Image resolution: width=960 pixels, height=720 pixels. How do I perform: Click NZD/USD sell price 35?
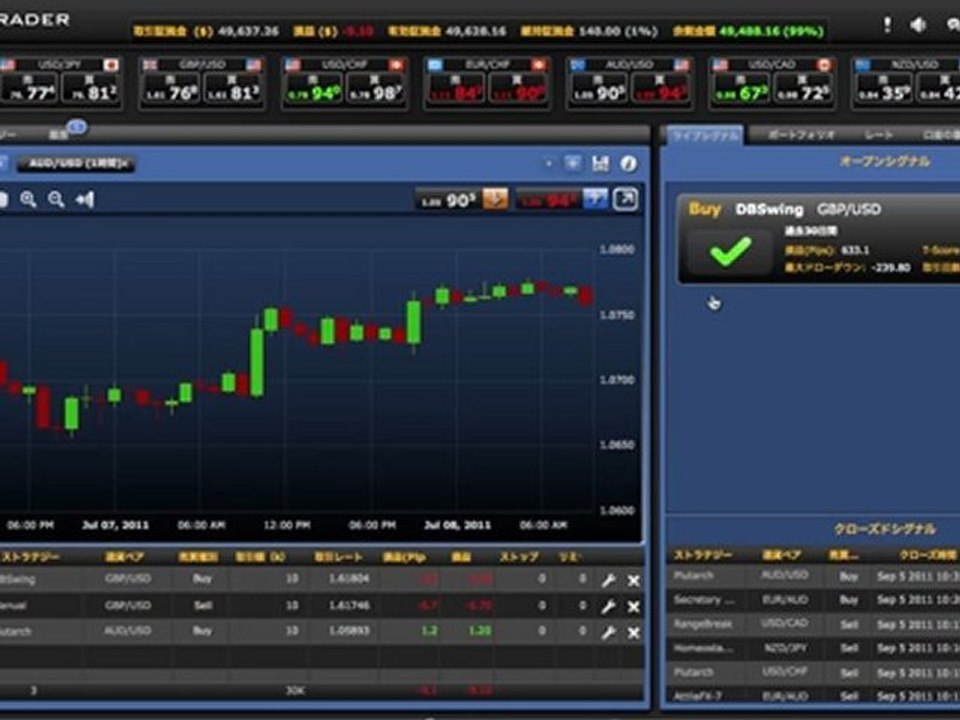(883, 88)
